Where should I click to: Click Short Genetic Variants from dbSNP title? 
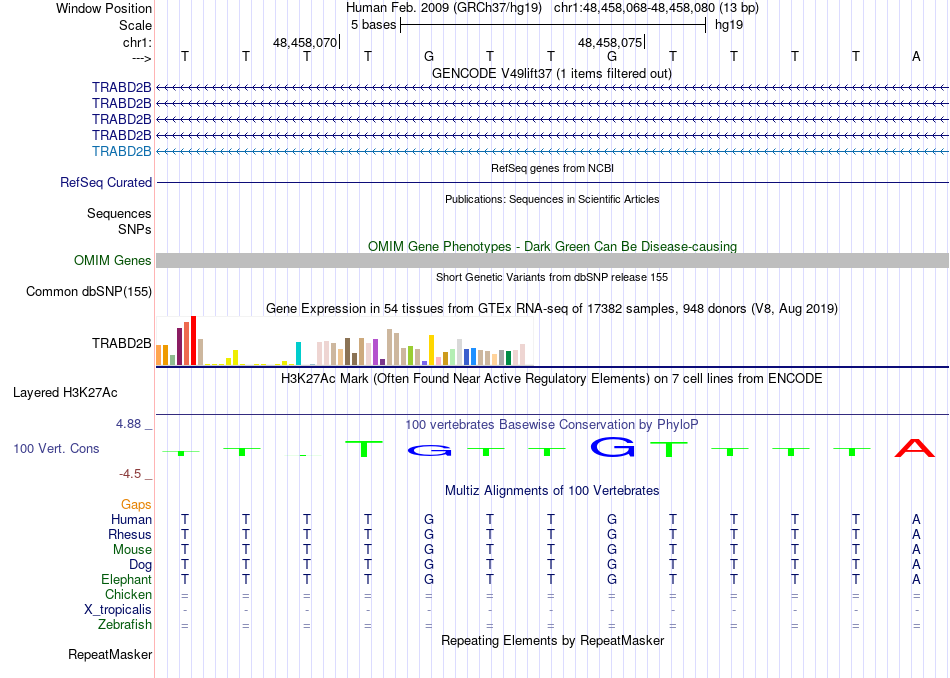[x=552, y=277]
